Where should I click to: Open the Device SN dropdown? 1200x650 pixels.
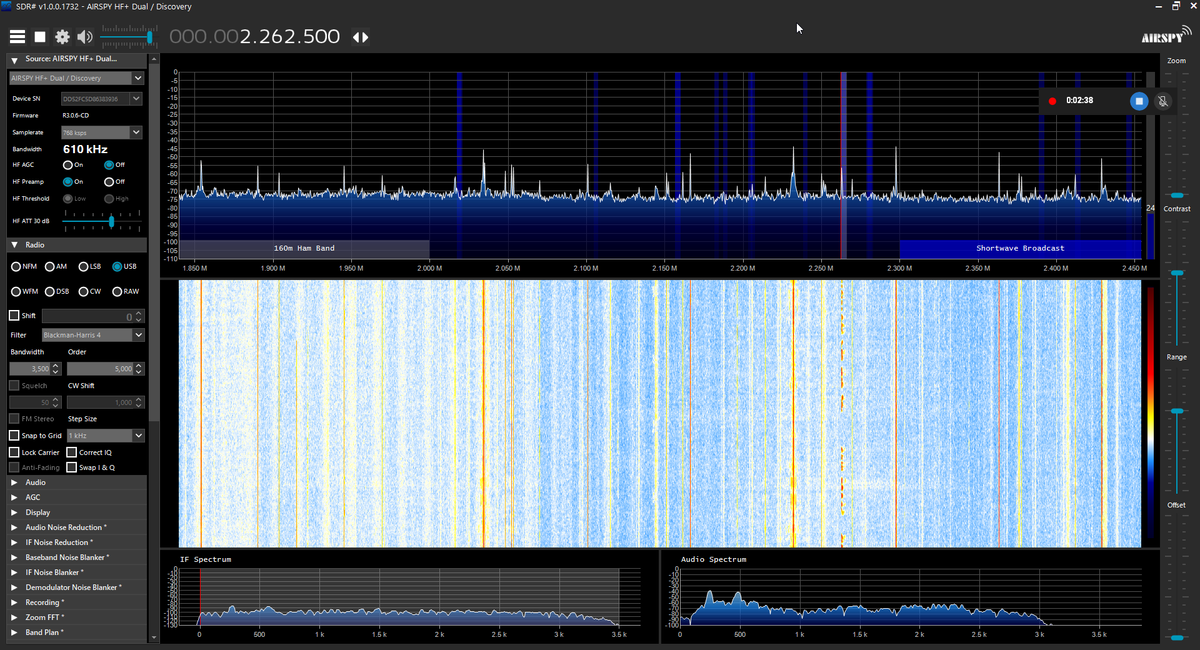click(x=102, y=99)
